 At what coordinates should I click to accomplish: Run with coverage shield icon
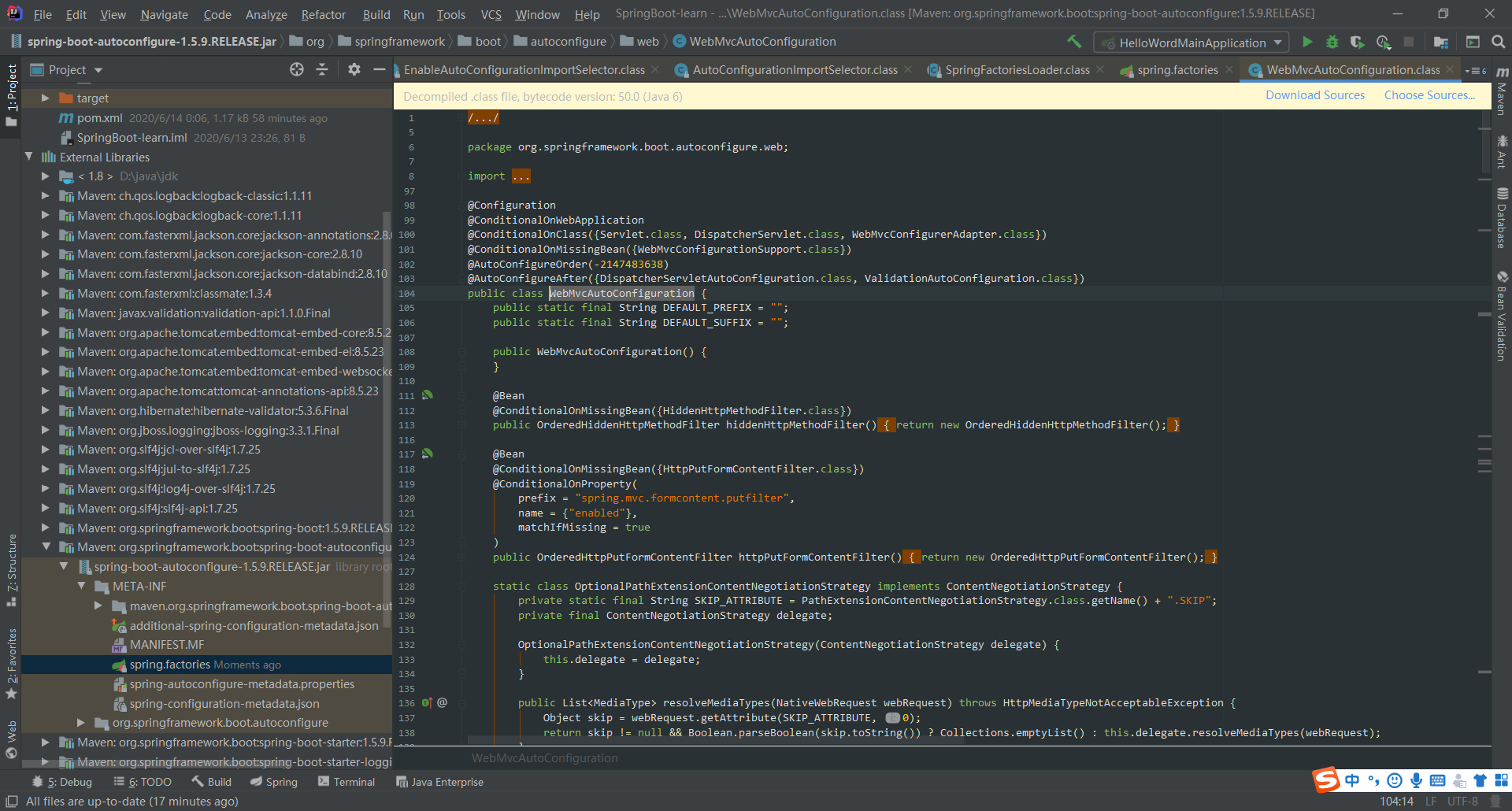point(1357,42)
